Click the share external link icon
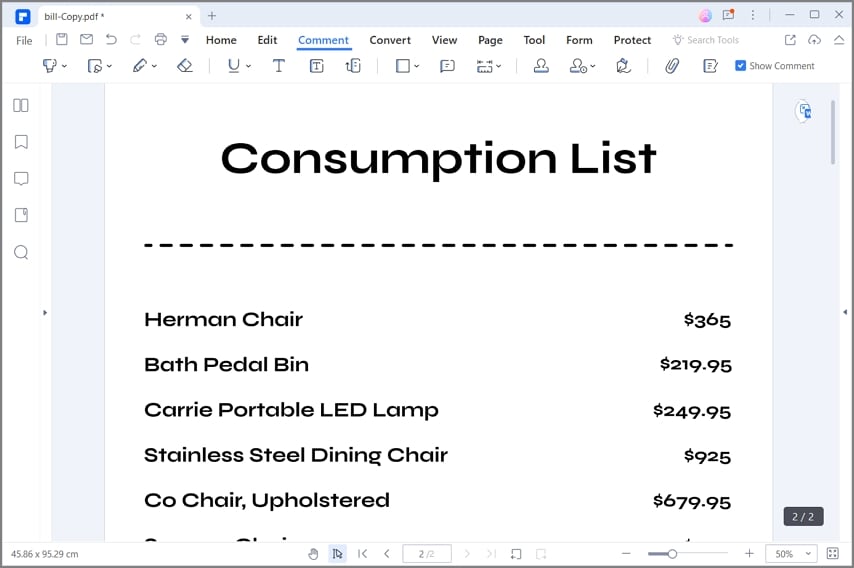Image resolution: width=854 pixels, height=568 pixels. 790,39
